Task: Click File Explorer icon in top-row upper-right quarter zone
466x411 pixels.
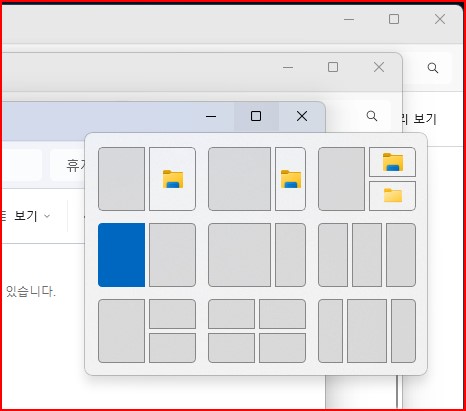Action: tap(393, 162)
